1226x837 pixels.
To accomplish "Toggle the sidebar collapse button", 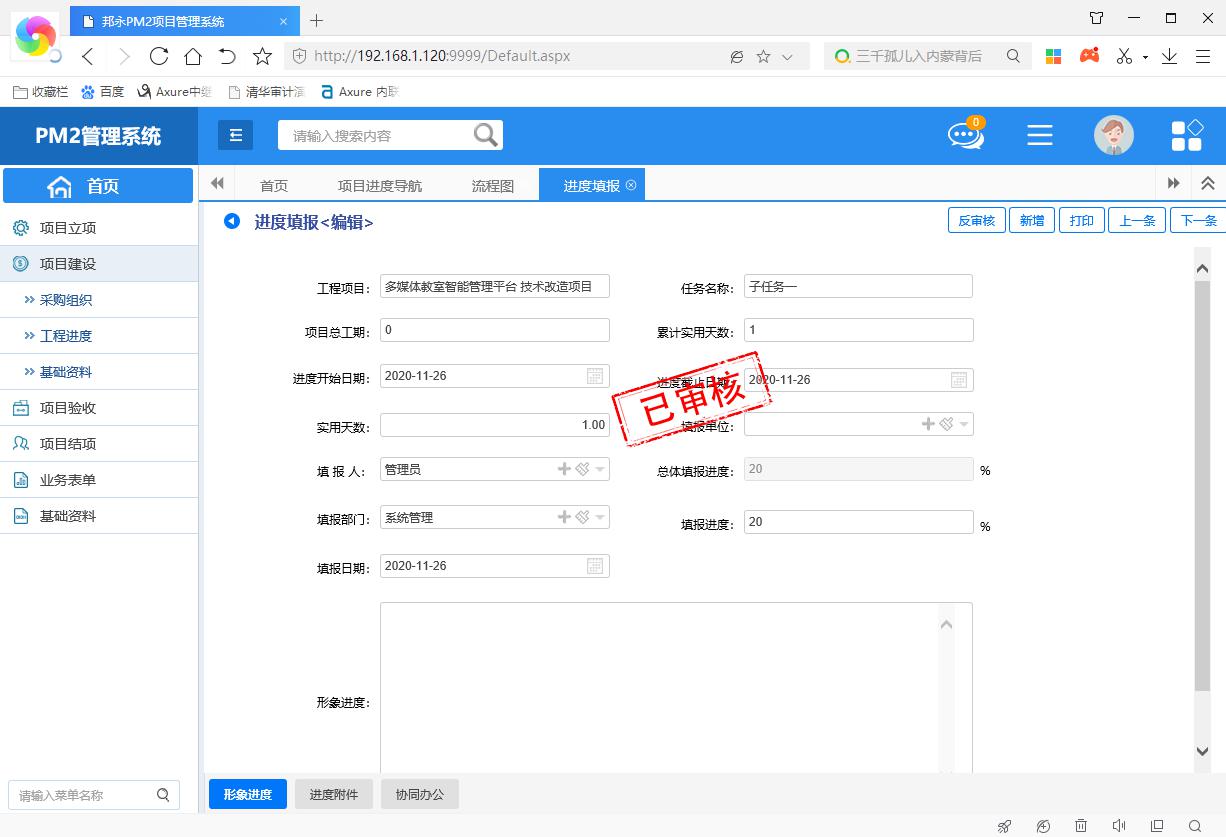I will point(236,135).
